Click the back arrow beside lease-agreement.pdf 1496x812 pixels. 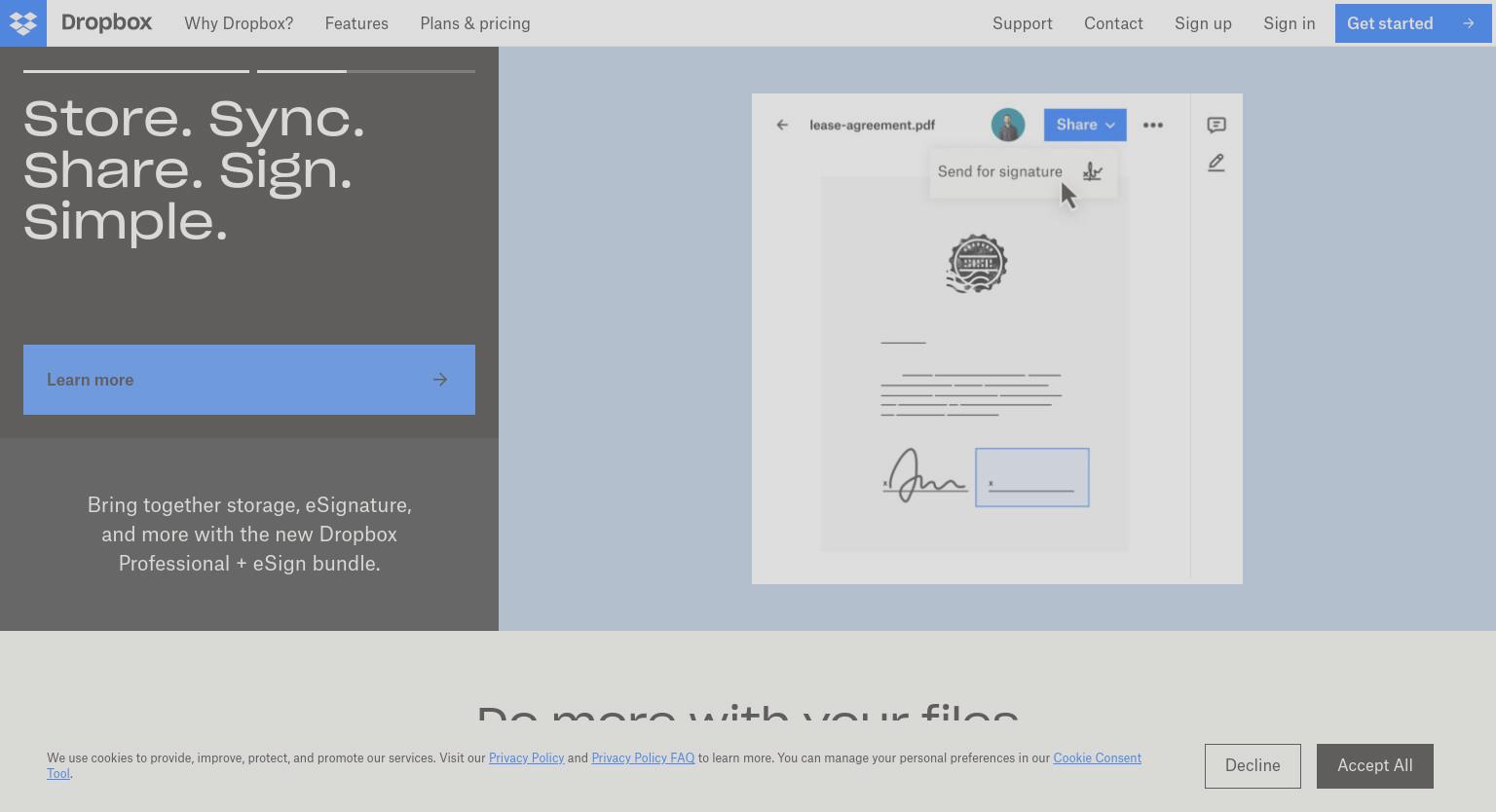pos(782,125)
